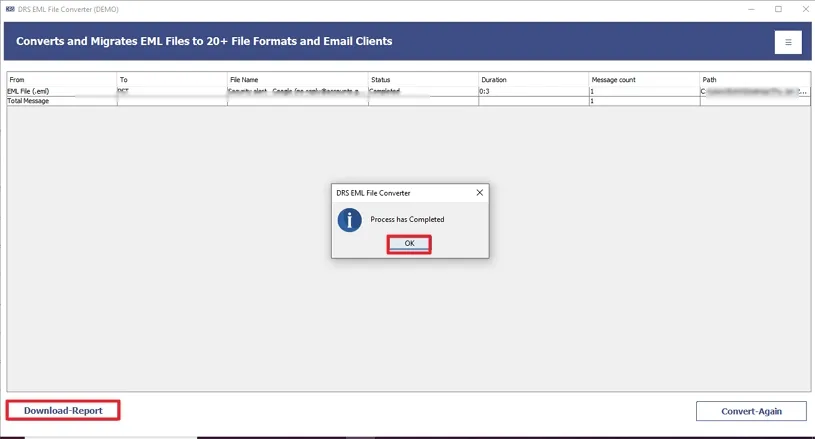Click the blue information icon in dialog

349,220
